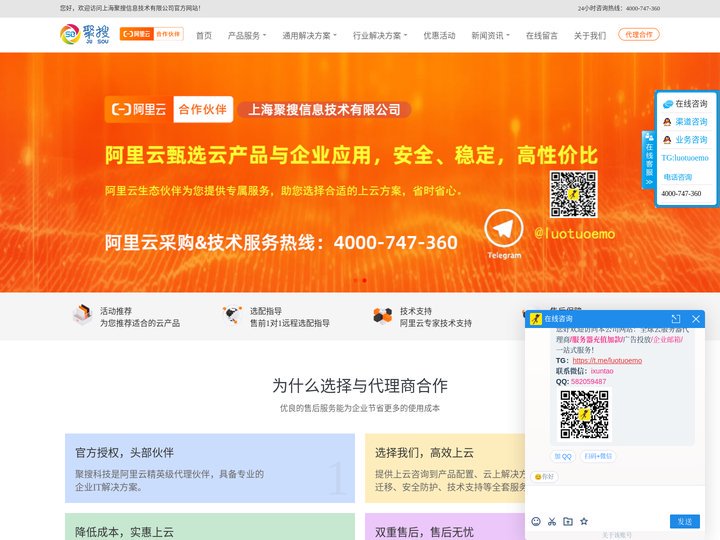Click the 阿里云 合作伙伴 badge in header
The image size is (720, 540).
click(x=152, y=34)
